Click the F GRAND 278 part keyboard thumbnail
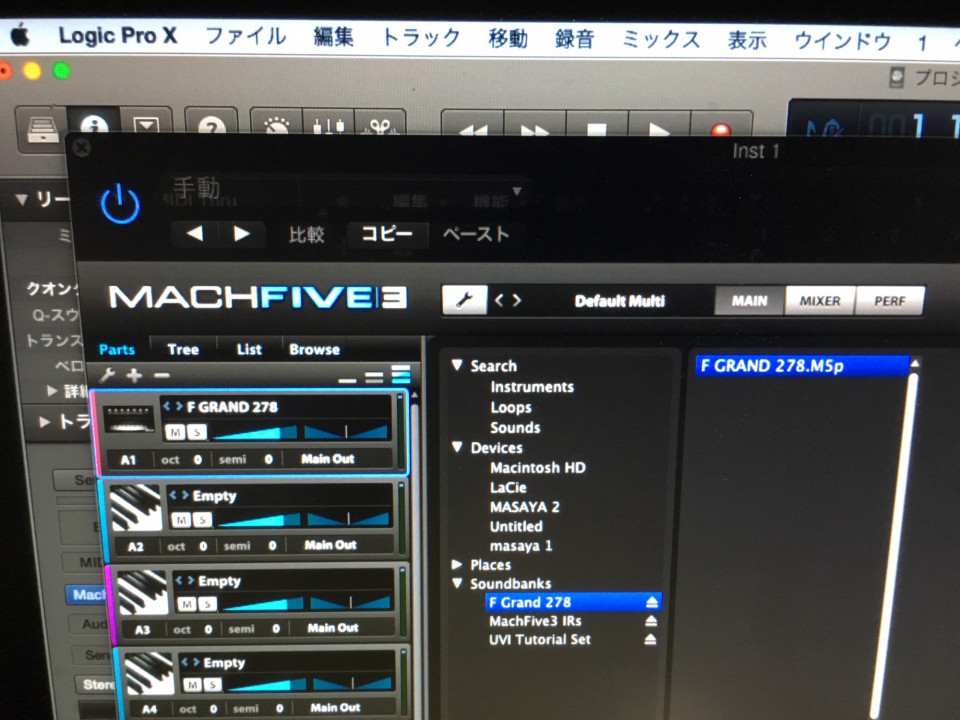 [129, 419]
